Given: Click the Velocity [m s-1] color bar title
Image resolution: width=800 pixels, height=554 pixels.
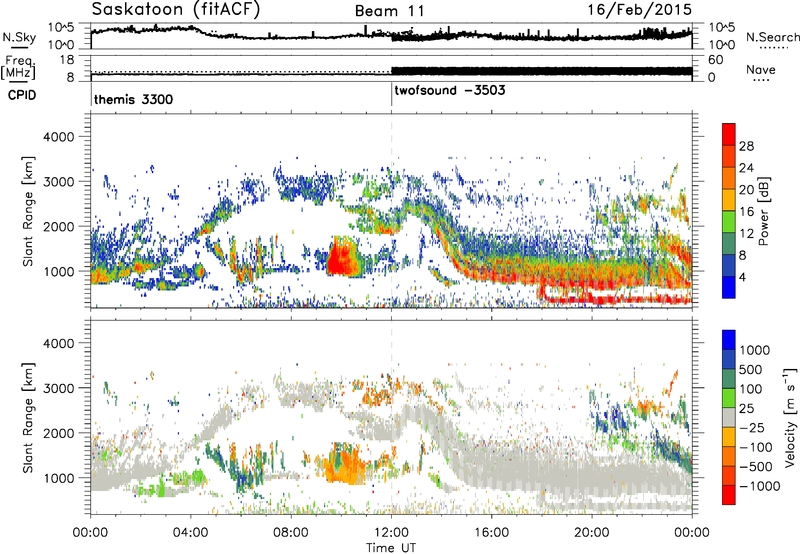Looking at the screenshot, I should click(x=790, y=417).
